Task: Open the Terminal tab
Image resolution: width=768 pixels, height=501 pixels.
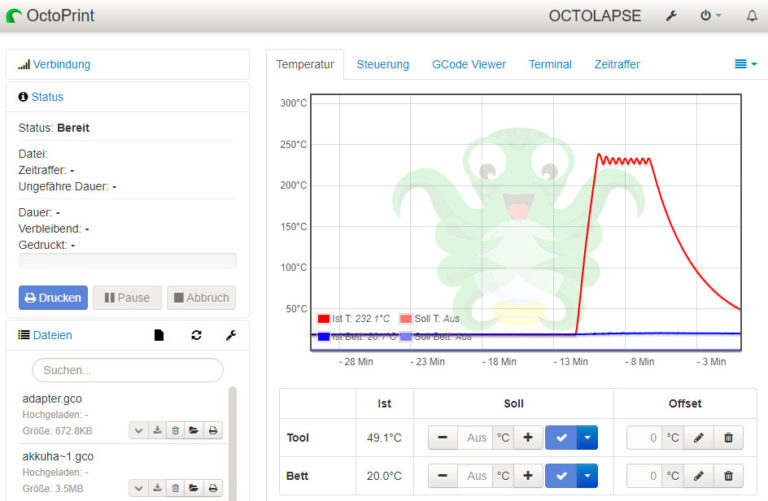Action: [550, 64]
